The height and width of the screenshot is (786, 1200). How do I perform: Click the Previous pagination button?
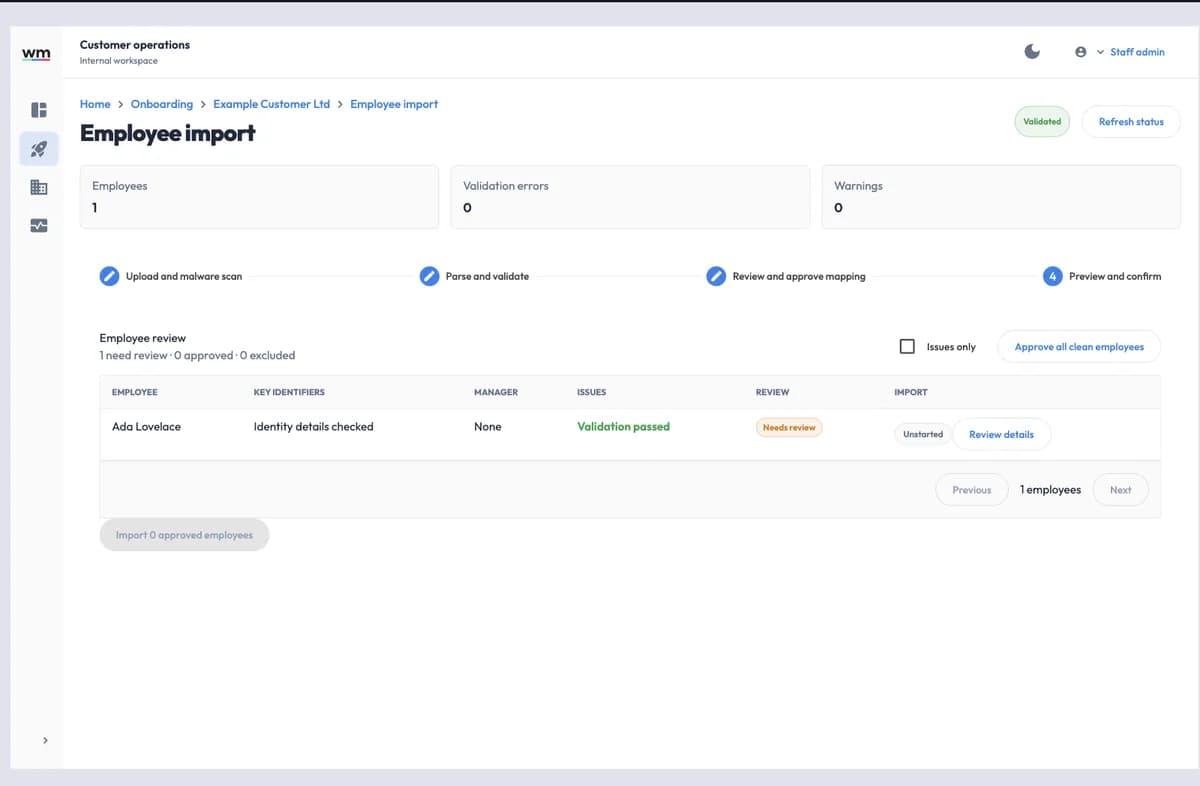pyautogui.click(x=971, y=490)
